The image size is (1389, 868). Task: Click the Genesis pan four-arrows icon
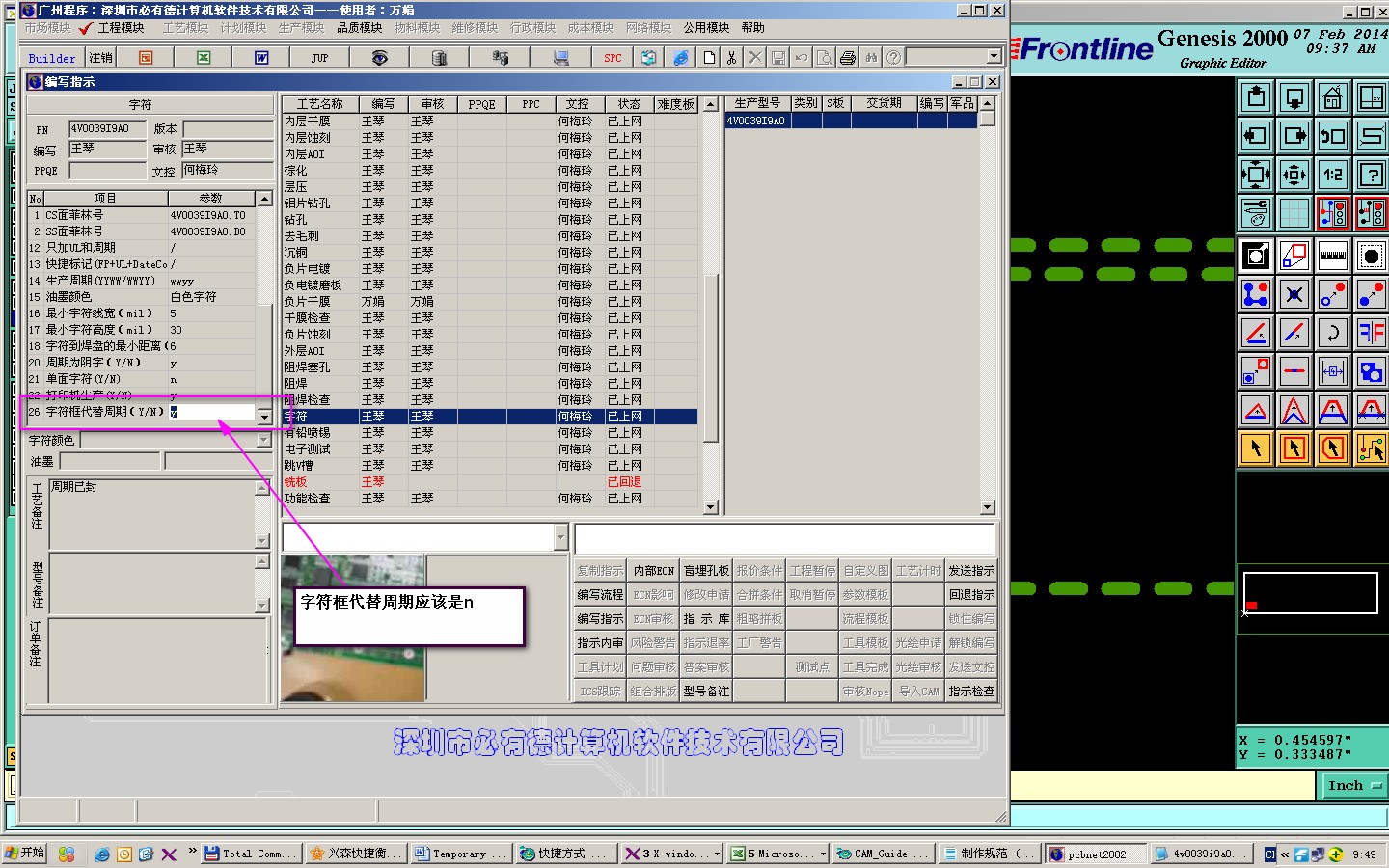click(x=1294, y=175)
